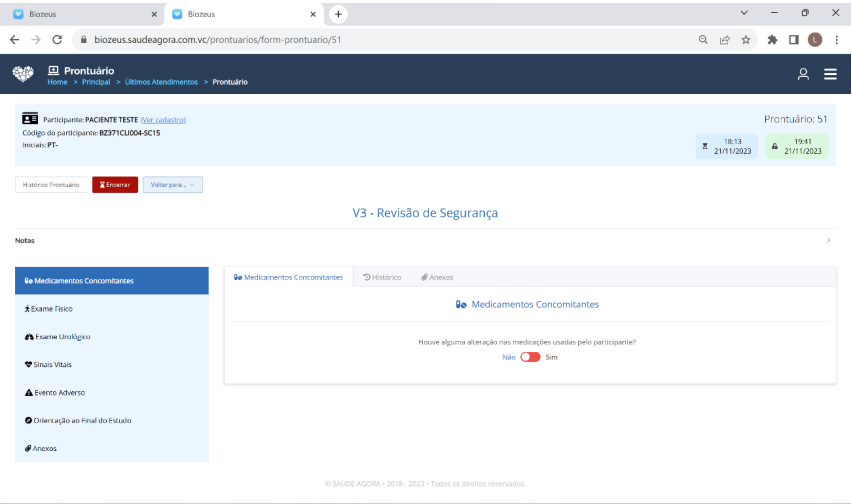The width and height of the screenshot is (852, 504).
Task: Expand the Notas section chevron
Action: (828, 241)
